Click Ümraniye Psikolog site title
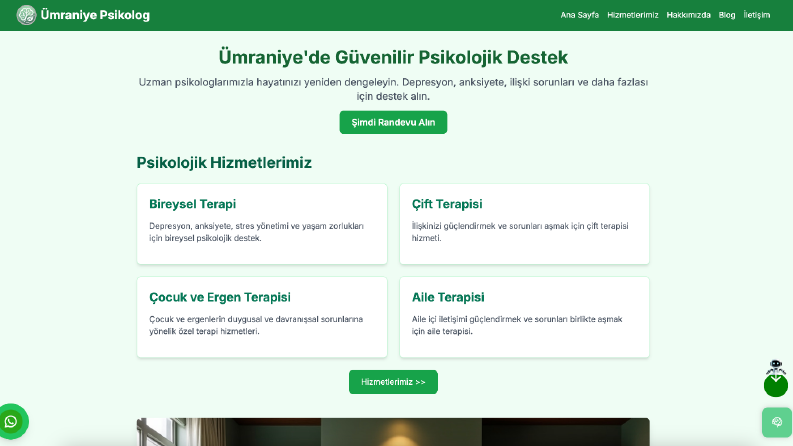Viewport: 793px width, 446px height. tap(95, 15)
